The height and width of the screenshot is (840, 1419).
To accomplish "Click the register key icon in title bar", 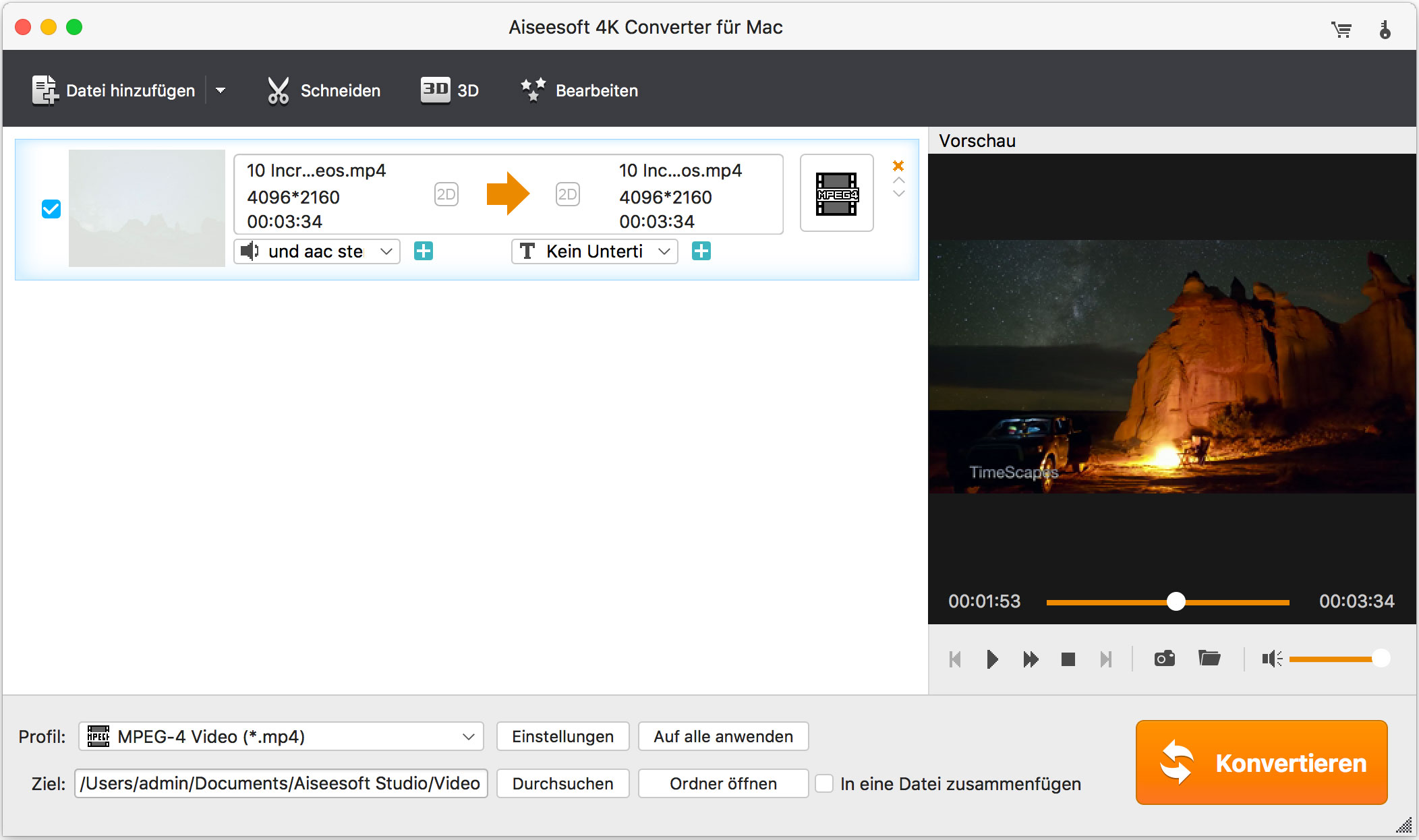I will click(1385, 29).
